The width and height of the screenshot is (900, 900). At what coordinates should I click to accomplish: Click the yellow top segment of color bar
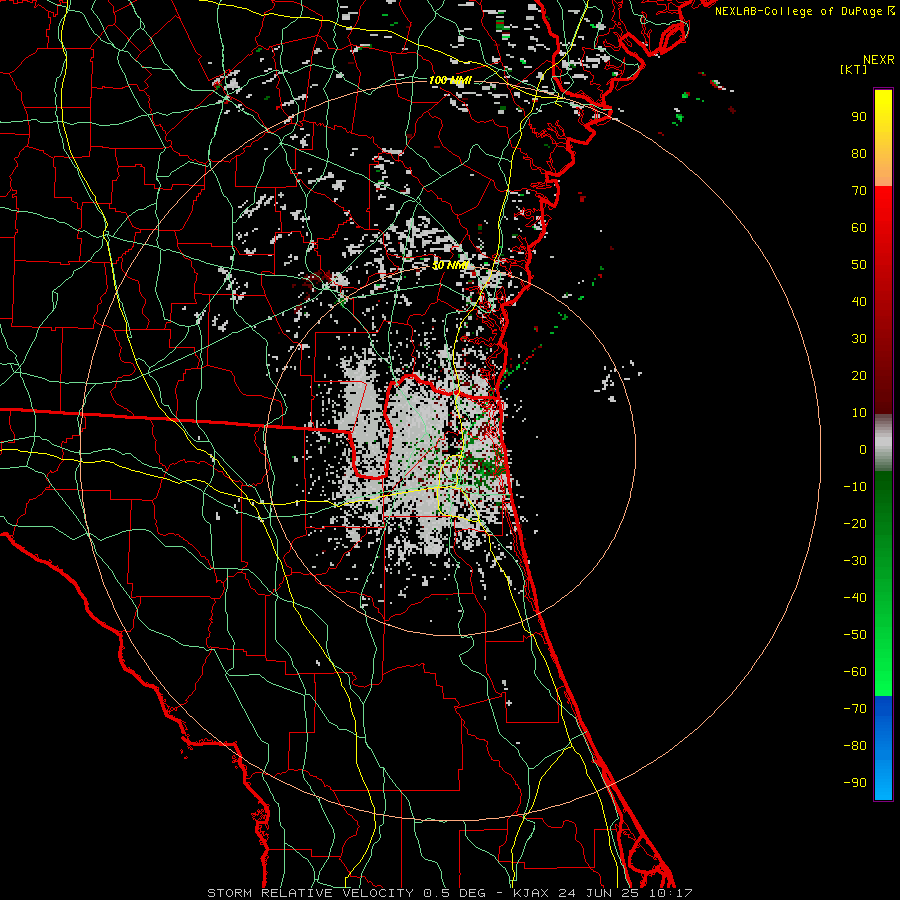(883, 138)
